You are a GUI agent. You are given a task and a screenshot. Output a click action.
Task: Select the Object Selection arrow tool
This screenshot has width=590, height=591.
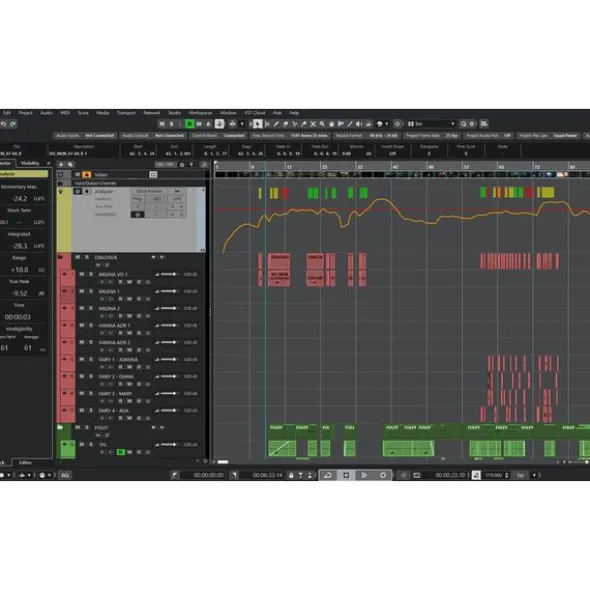[x=257, y=124]
